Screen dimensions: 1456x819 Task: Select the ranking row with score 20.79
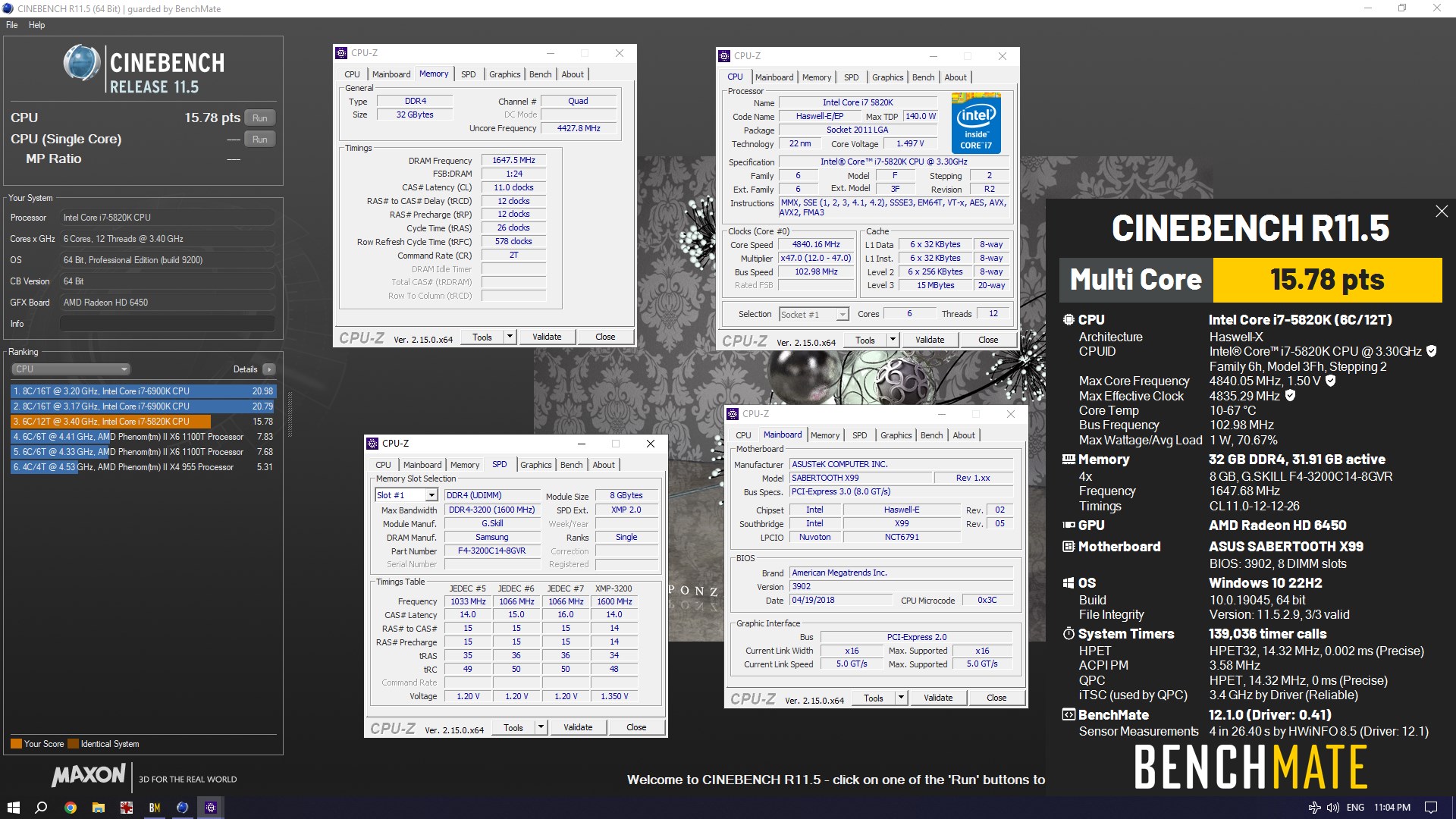click(x=143, y=406)
